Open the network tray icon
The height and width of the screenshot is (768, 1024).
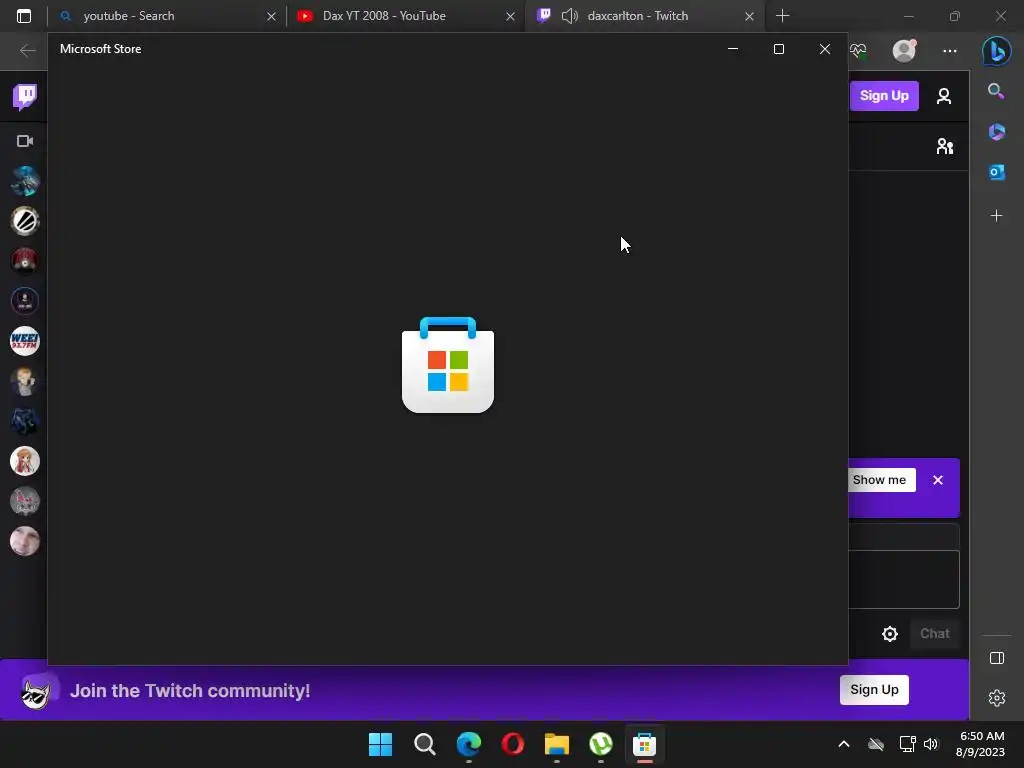pos(907,744)
